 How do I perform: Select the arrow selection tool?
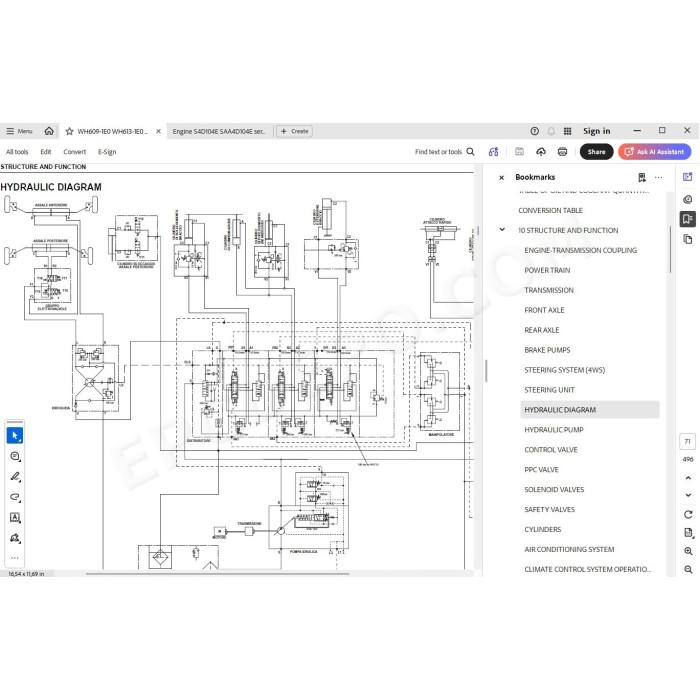click(x=15, y=435)
